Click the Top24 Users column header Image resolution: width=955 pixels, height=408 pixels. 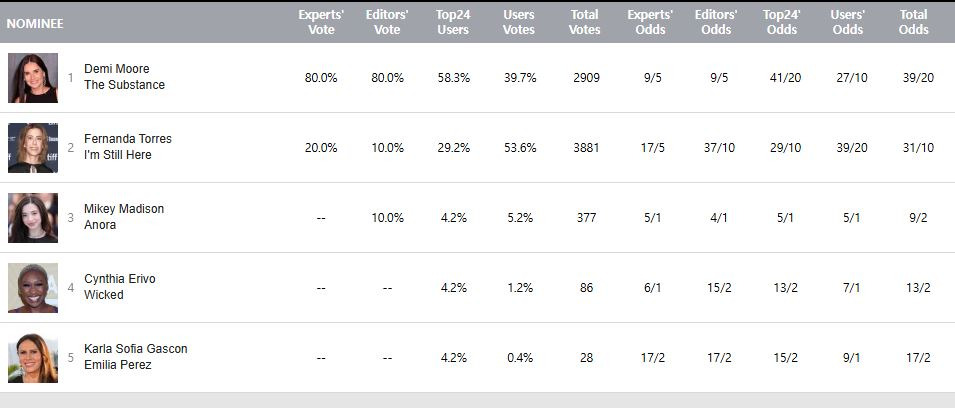[x=453, y=22]
